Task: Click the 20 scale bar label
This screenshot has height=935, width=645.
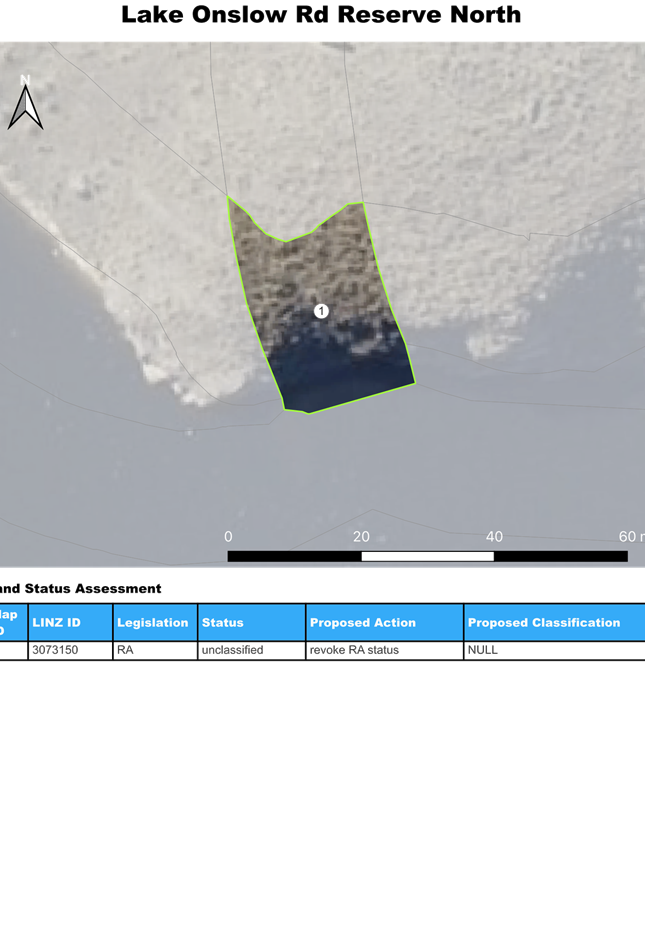Action: (x=361, y=537)
